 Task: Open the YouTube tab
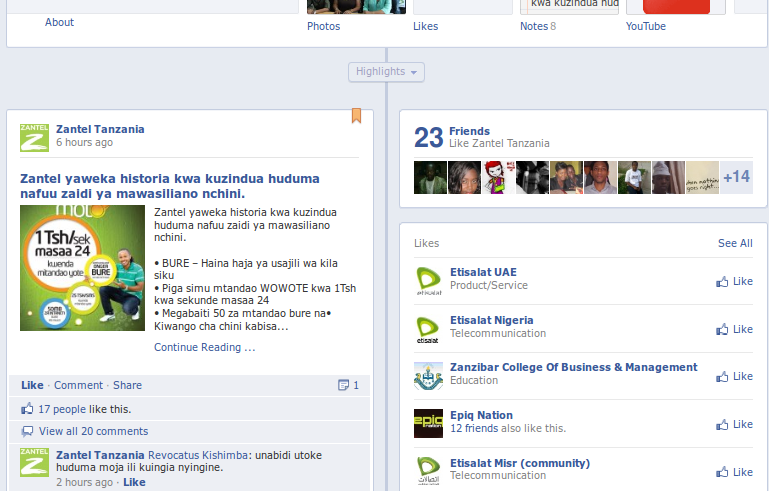pyautogui.click(x=646, y=26)
